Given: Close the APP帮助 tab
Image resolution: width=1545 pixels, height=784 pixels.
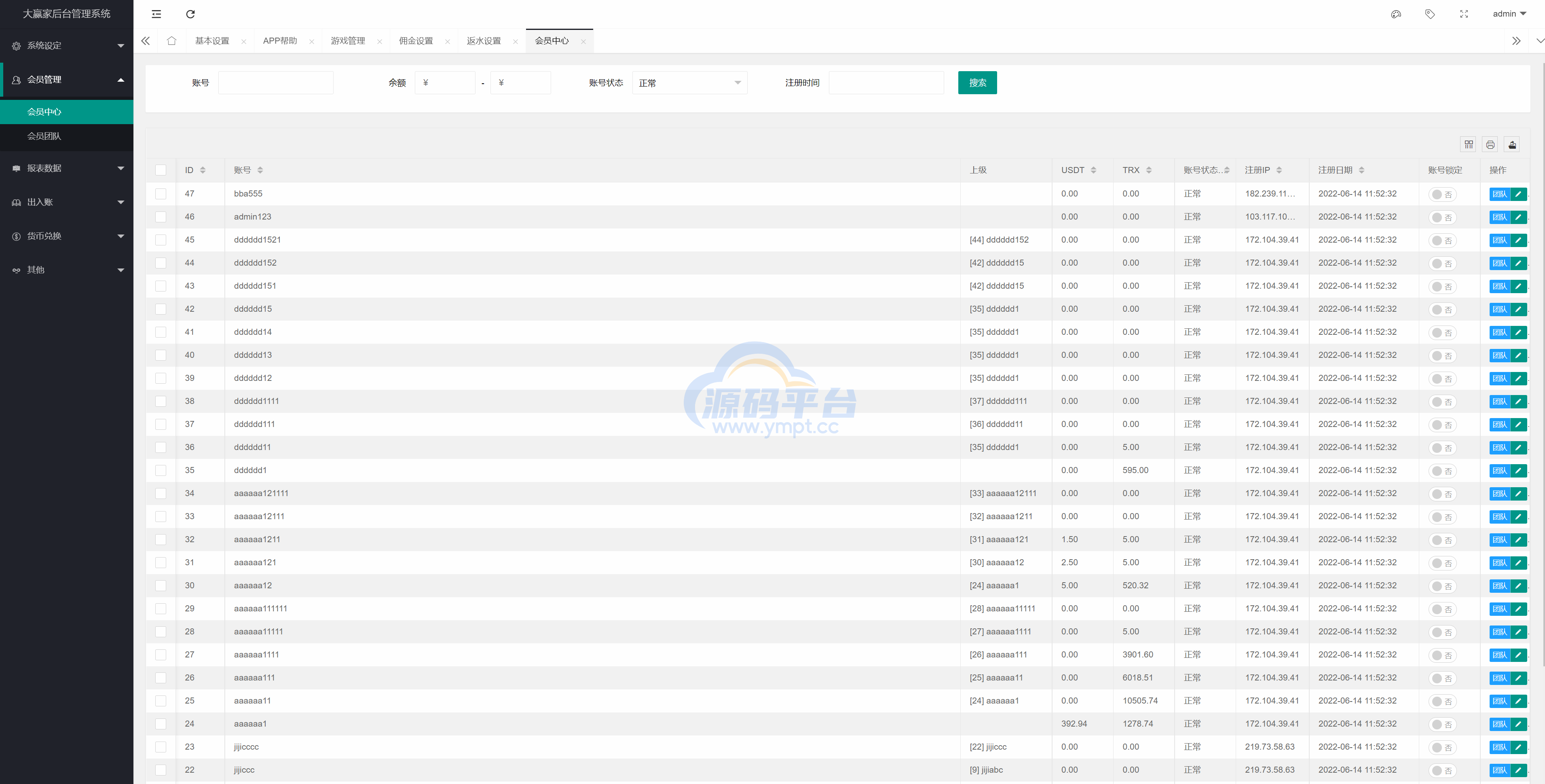Looking at the screenshot, I should pyautogui.click(x=311, y=41).
